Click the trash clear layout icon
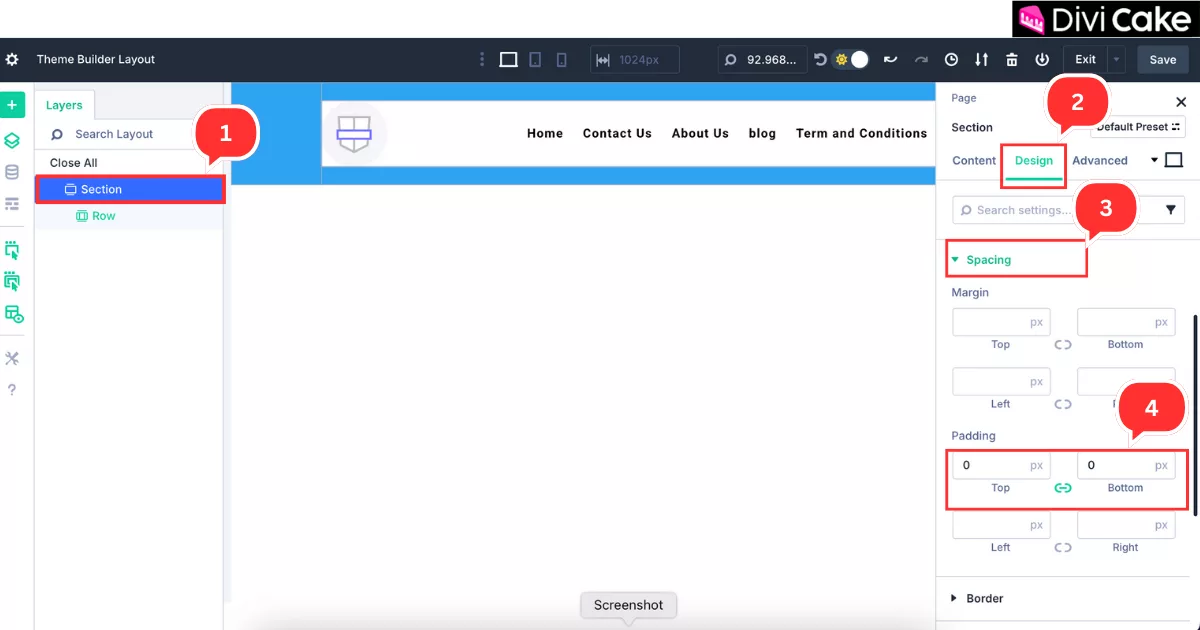This screenshot has width=1200, height=630. [x=1012, y=60]
